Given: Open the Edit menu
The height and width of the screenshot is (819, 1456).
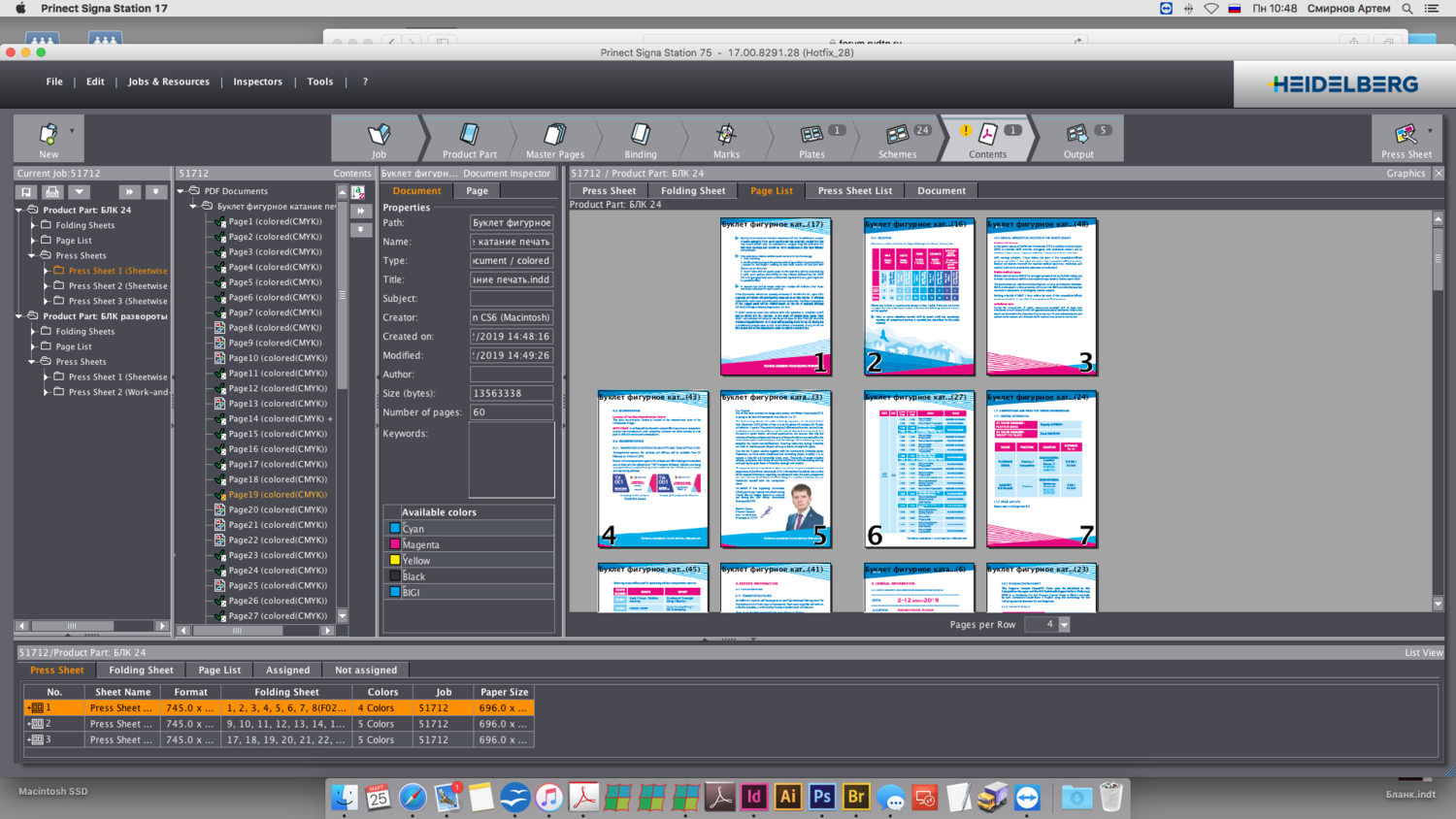Looking at the screenshot, I should click(x=95, y=82).
